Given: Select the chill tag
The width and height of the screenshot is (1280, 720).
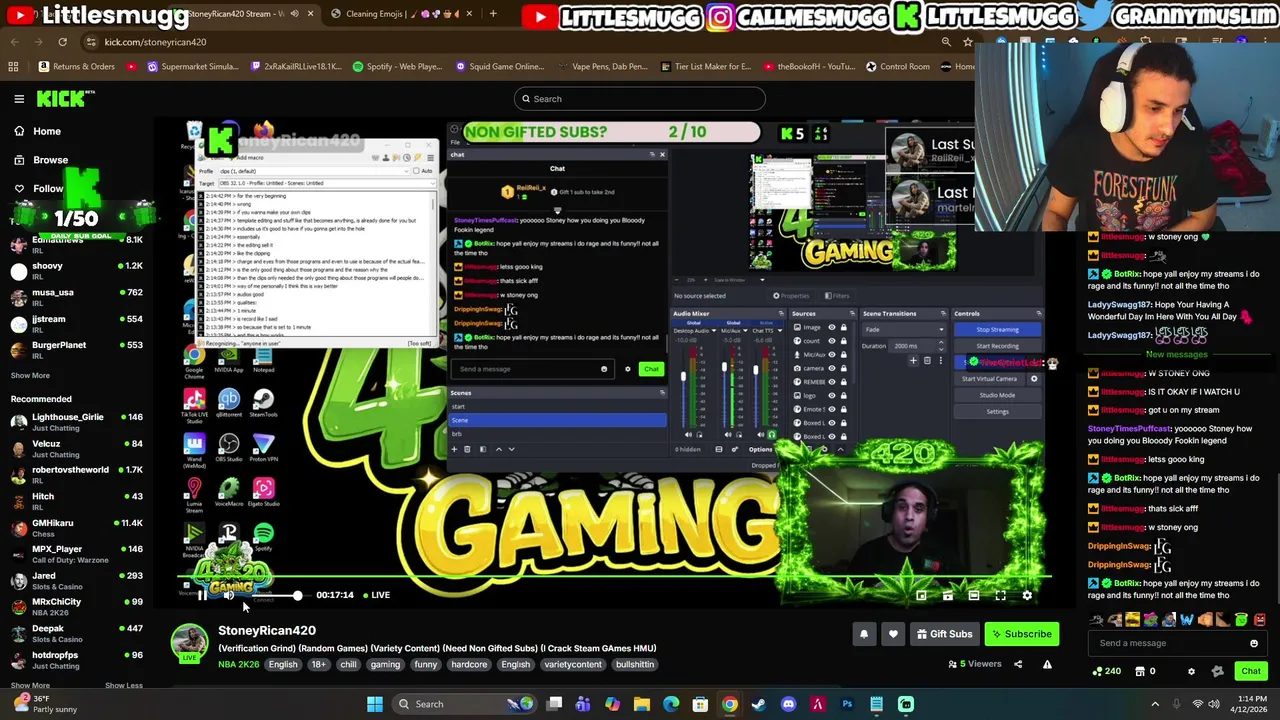Looking at the screenshot, I should pyautogui.click(x=348, y=665).
